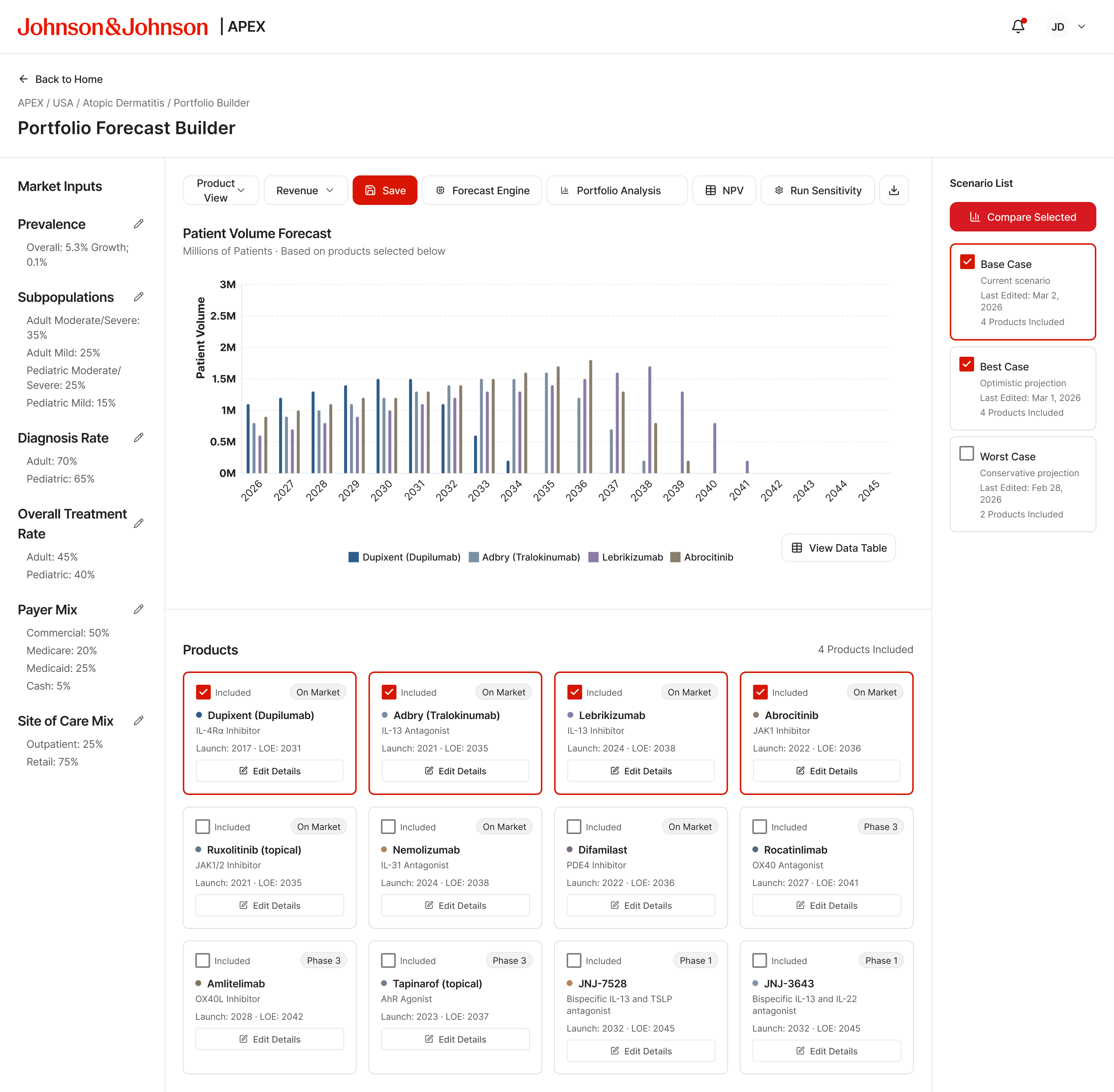Image resolution: width=1114 pixels, height=1092 pixels.
Task: Click the back arrow icon beside Back to Home
Action: coord(24,79)
